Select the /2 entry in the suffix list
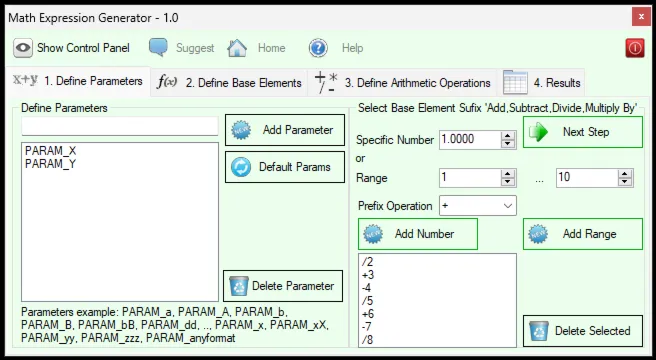 click(x=368, y=262)
